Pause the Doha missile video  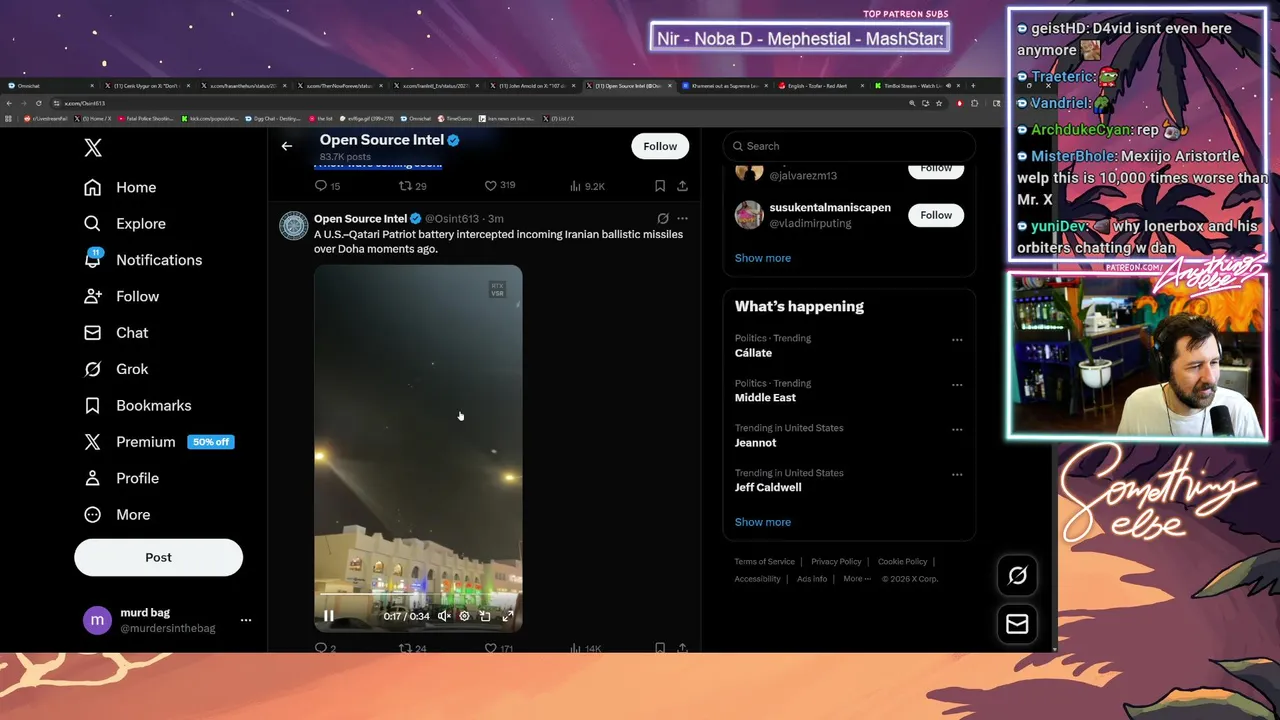point(328,616)
